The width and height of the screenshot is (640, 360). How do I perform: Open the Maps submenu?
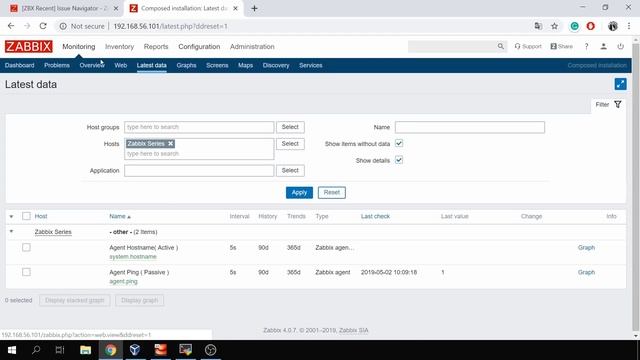245,65
